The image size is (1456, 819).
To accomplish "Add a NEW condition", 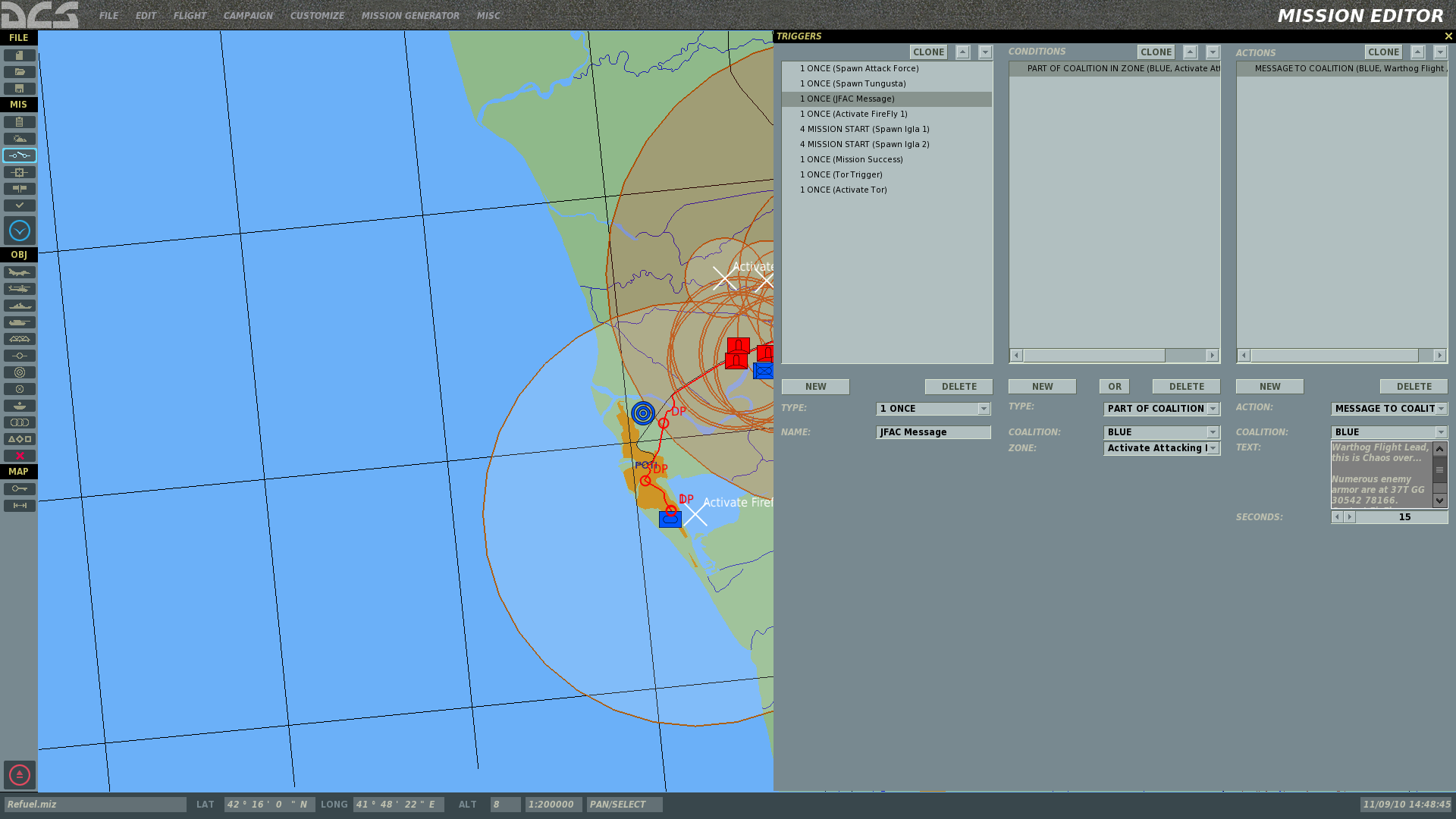I will (x=1042, y=387).
